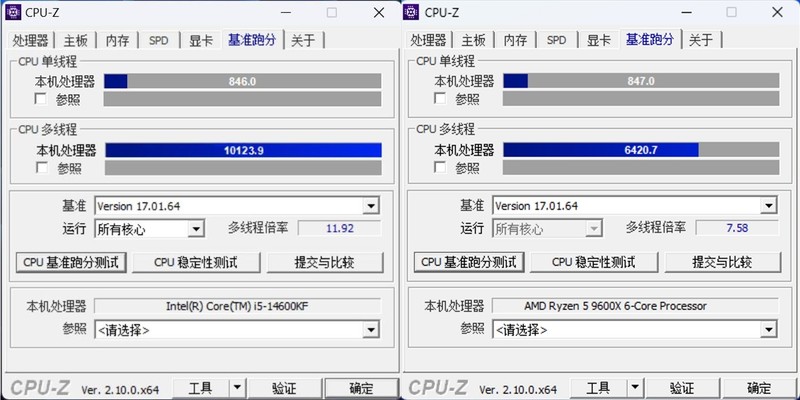Enable multi-thread 参照 checkbox in left window
800x400 pixels.
coord(42,167)
